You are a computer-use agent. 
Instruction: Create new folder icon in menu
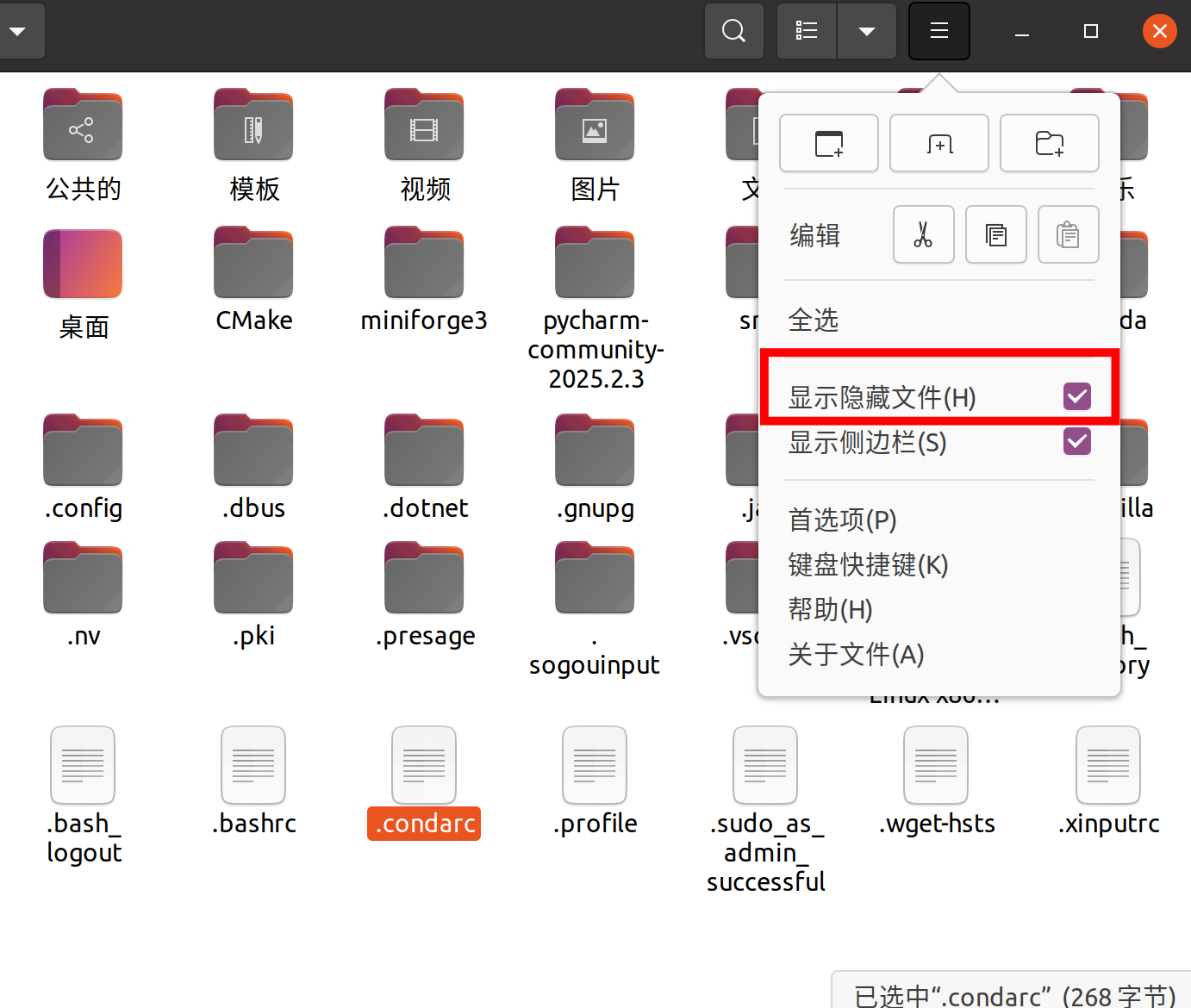1050,143
